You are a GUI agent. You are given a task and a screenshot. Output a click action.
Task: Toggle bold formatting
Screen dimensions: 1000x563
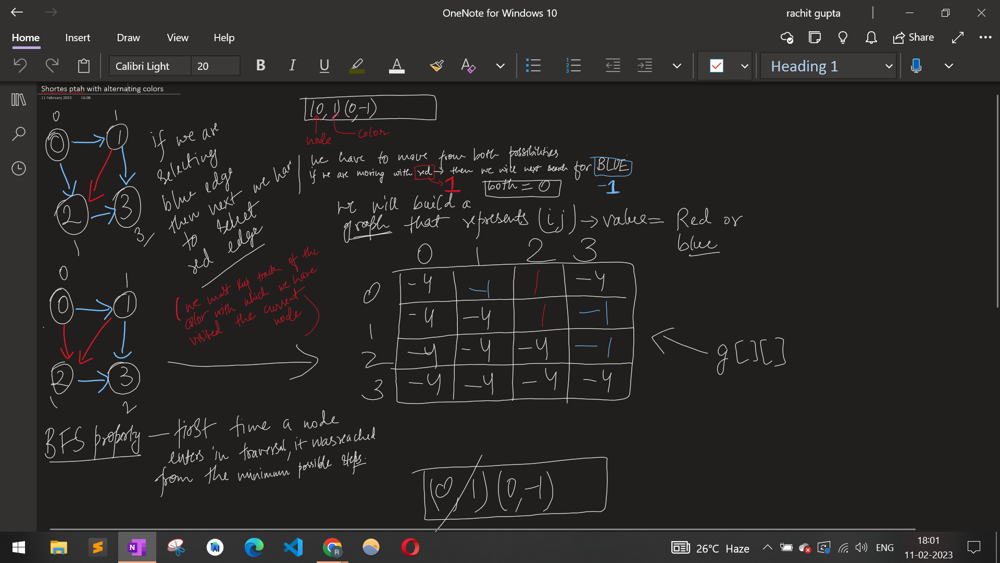pos(261,66)
